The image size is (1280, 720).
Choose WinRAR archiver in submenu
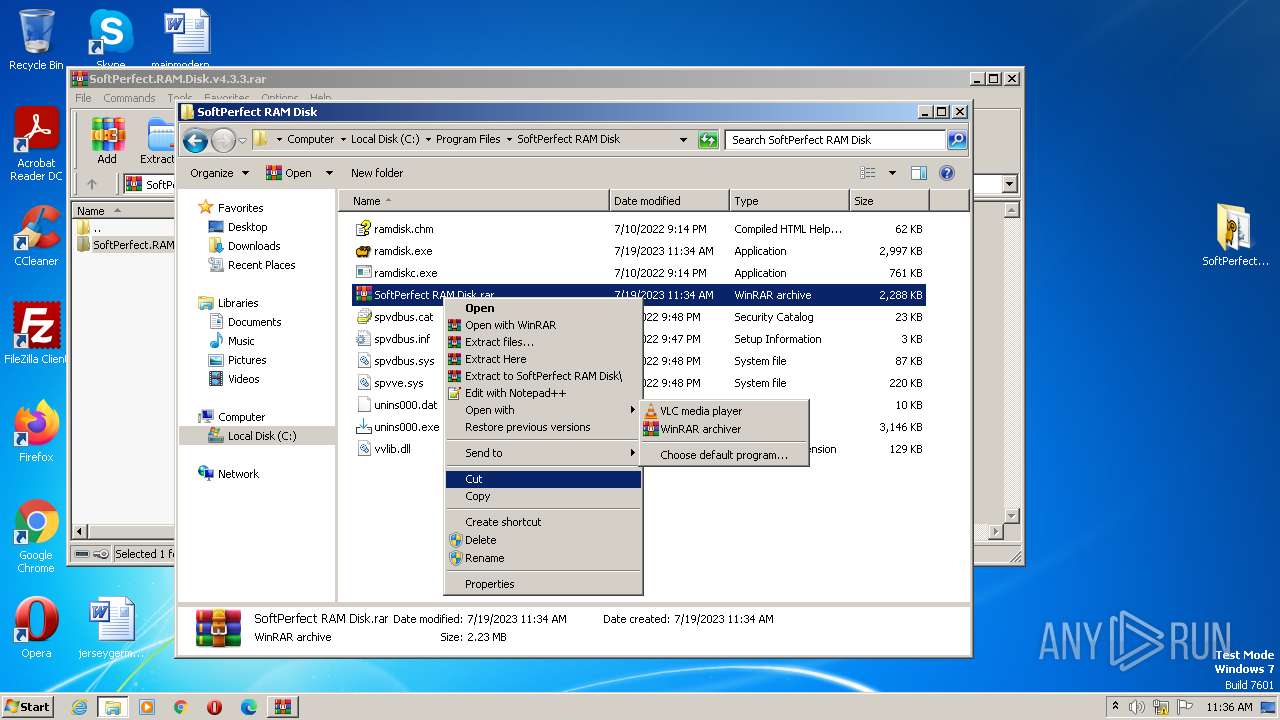(724, 429)
